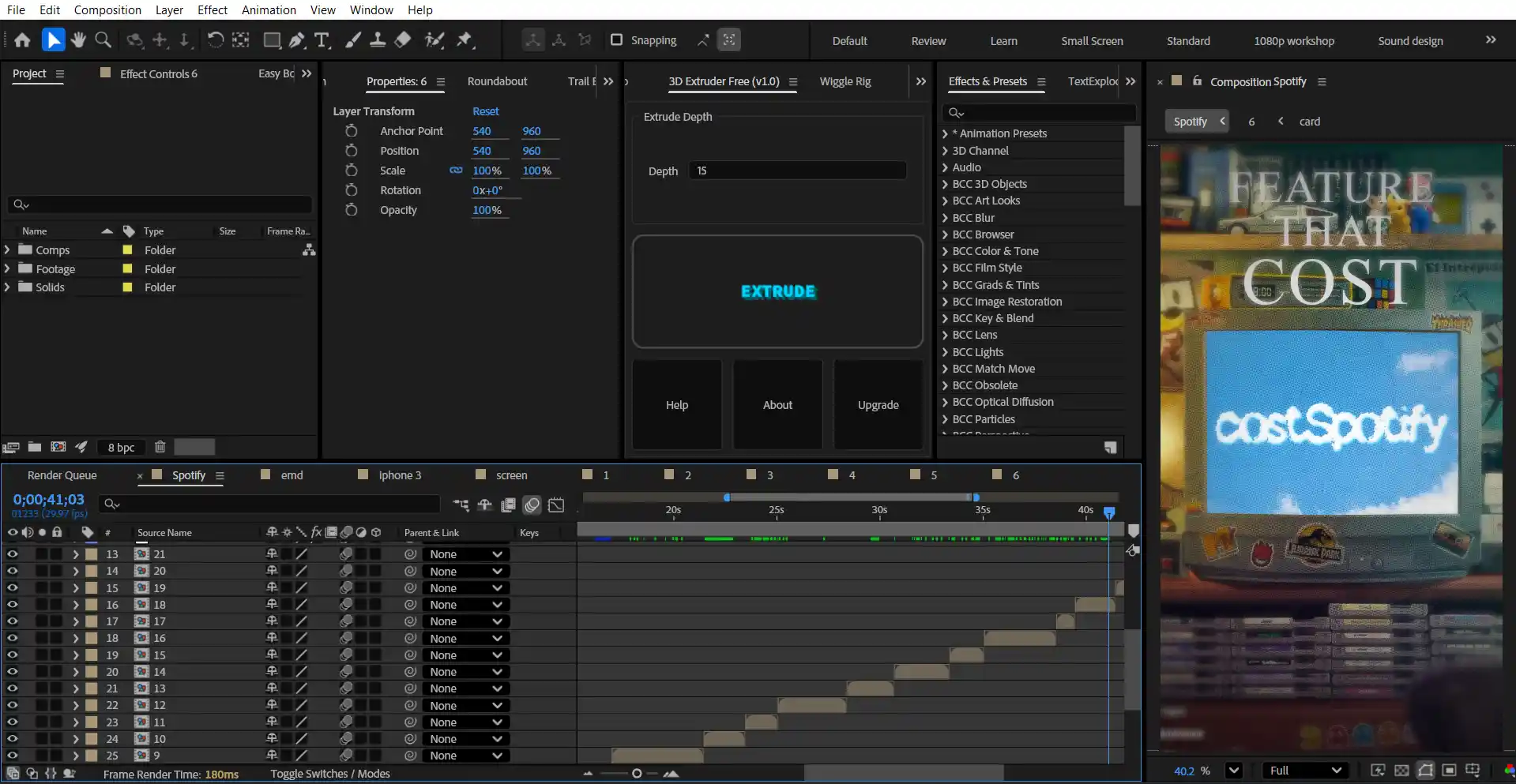
Task: Hide layer 13 using its eye icon
Action: 12,554
